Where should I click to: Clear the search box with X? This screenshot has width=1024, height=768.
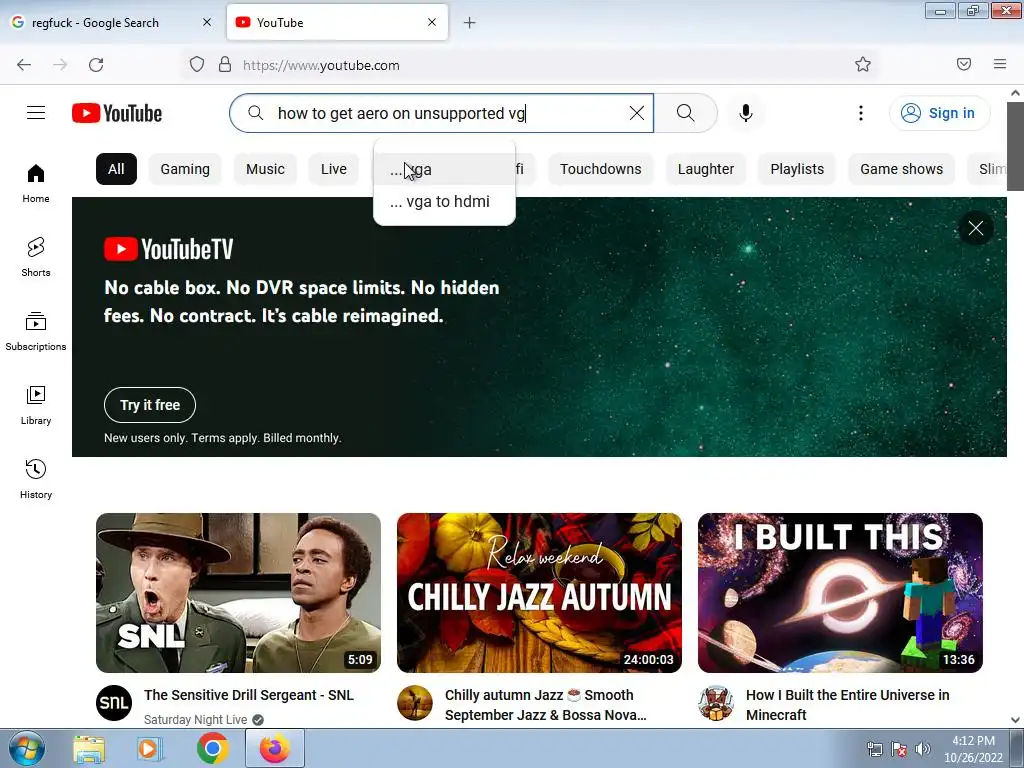[x=637, y=113]
